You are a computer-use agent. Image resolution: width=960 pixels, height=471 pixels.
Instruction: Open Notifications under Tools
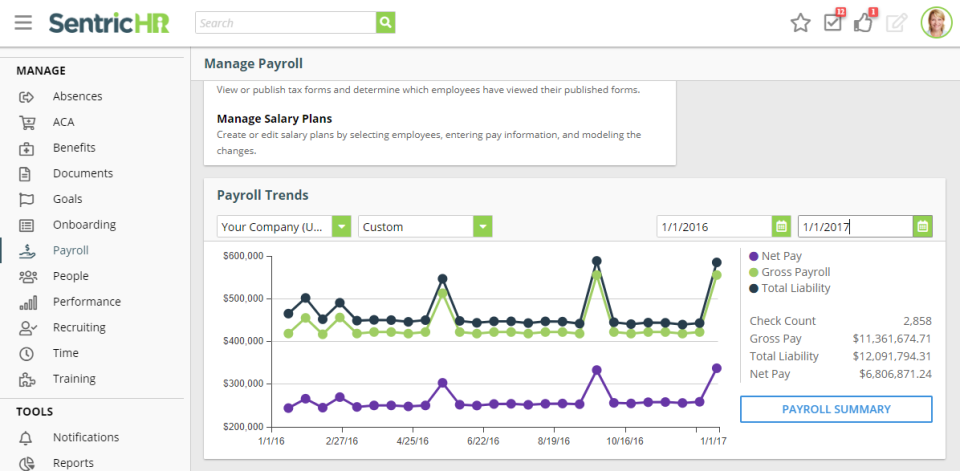pos(85,437)
